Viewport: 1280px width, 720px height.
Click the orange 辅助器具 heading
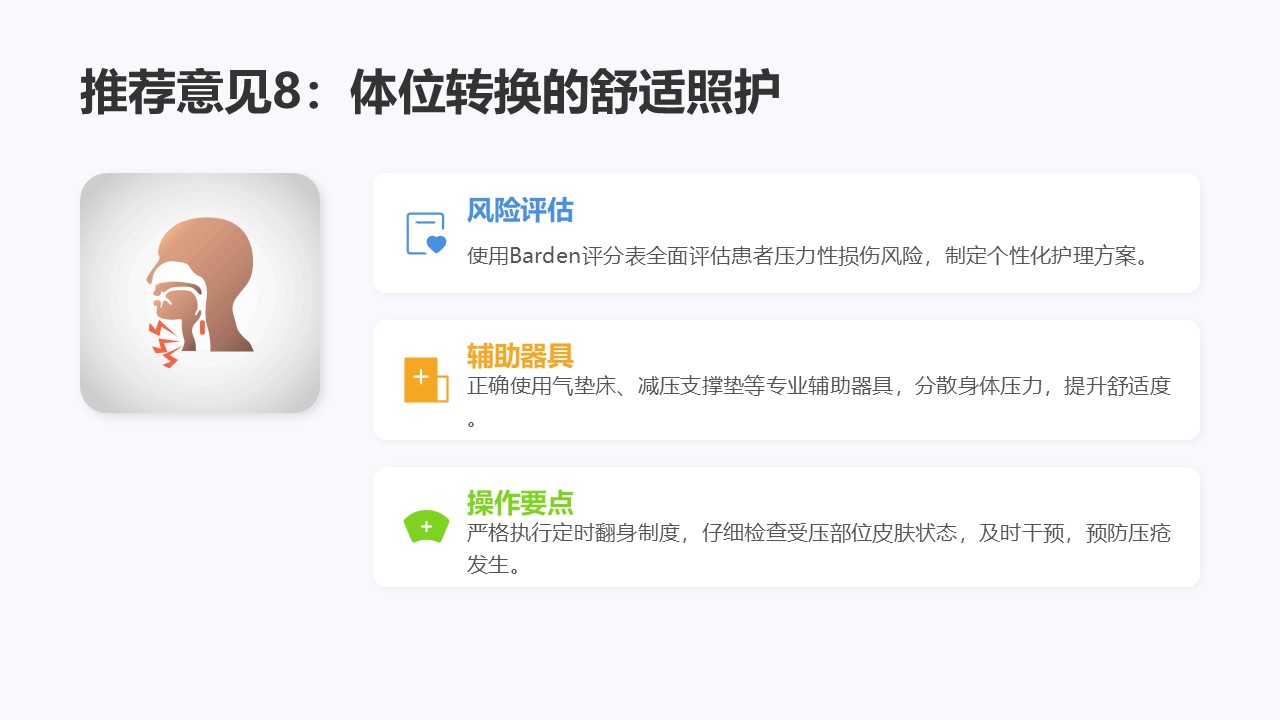click(x=520, y=355)
